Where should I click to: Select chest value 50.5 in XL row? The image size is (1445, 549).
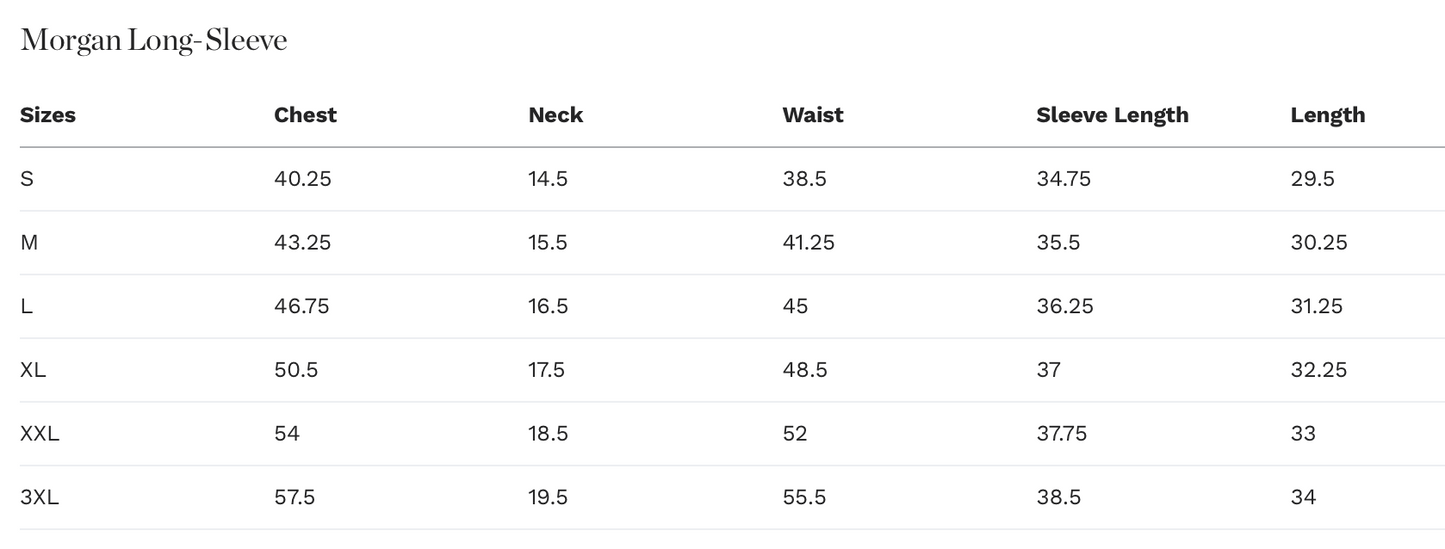point(296,370)
